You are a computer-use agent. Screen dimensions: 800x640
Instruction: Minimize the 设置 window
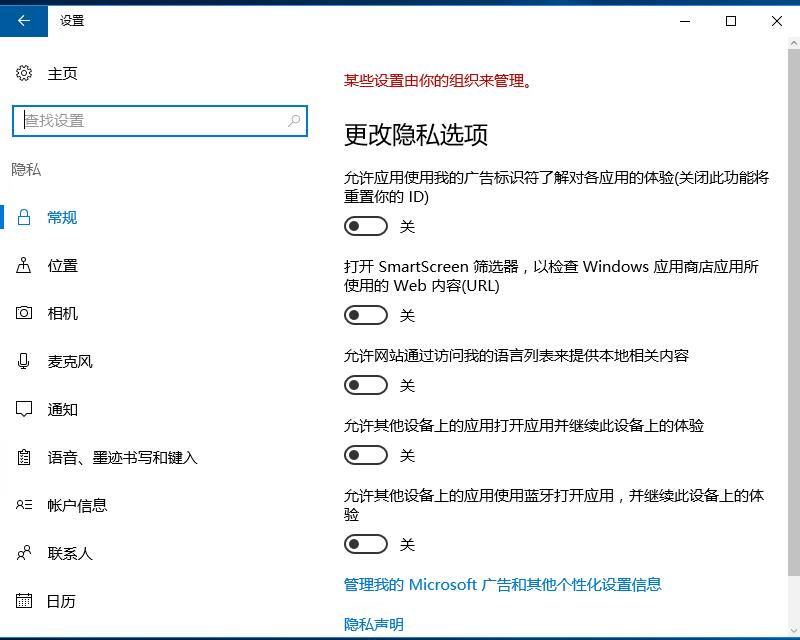click(x=685, y=21)
